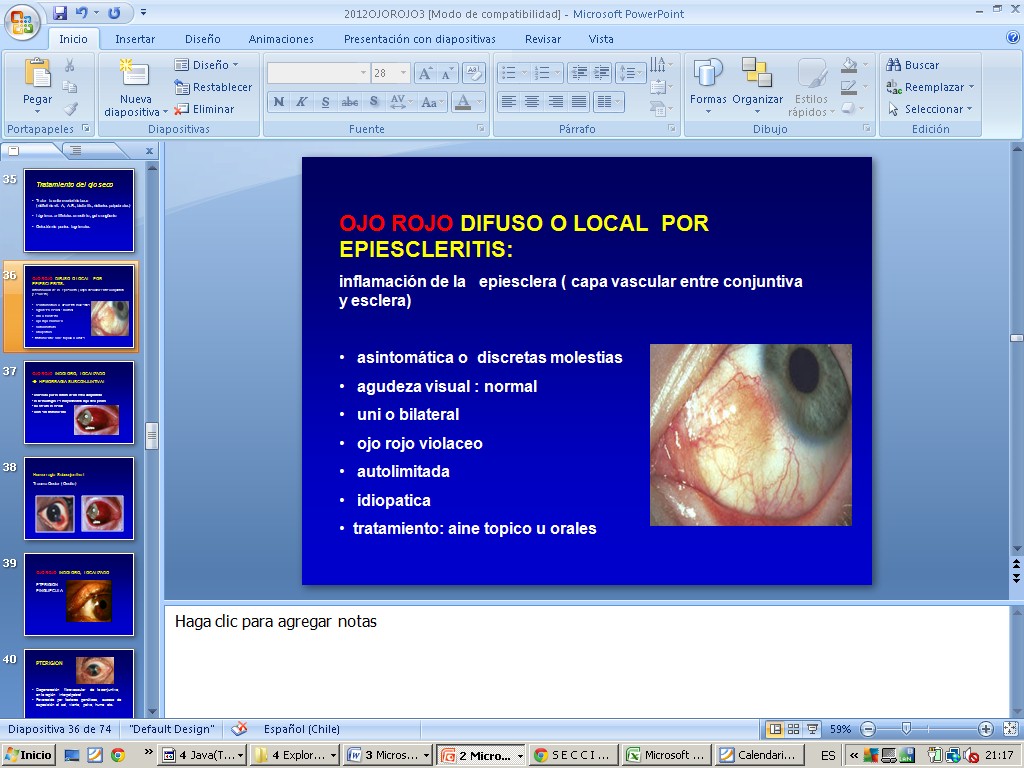Screen dimensions: 1024x768
Task: Click the Buscar find icon
Action: click(894, 65)
